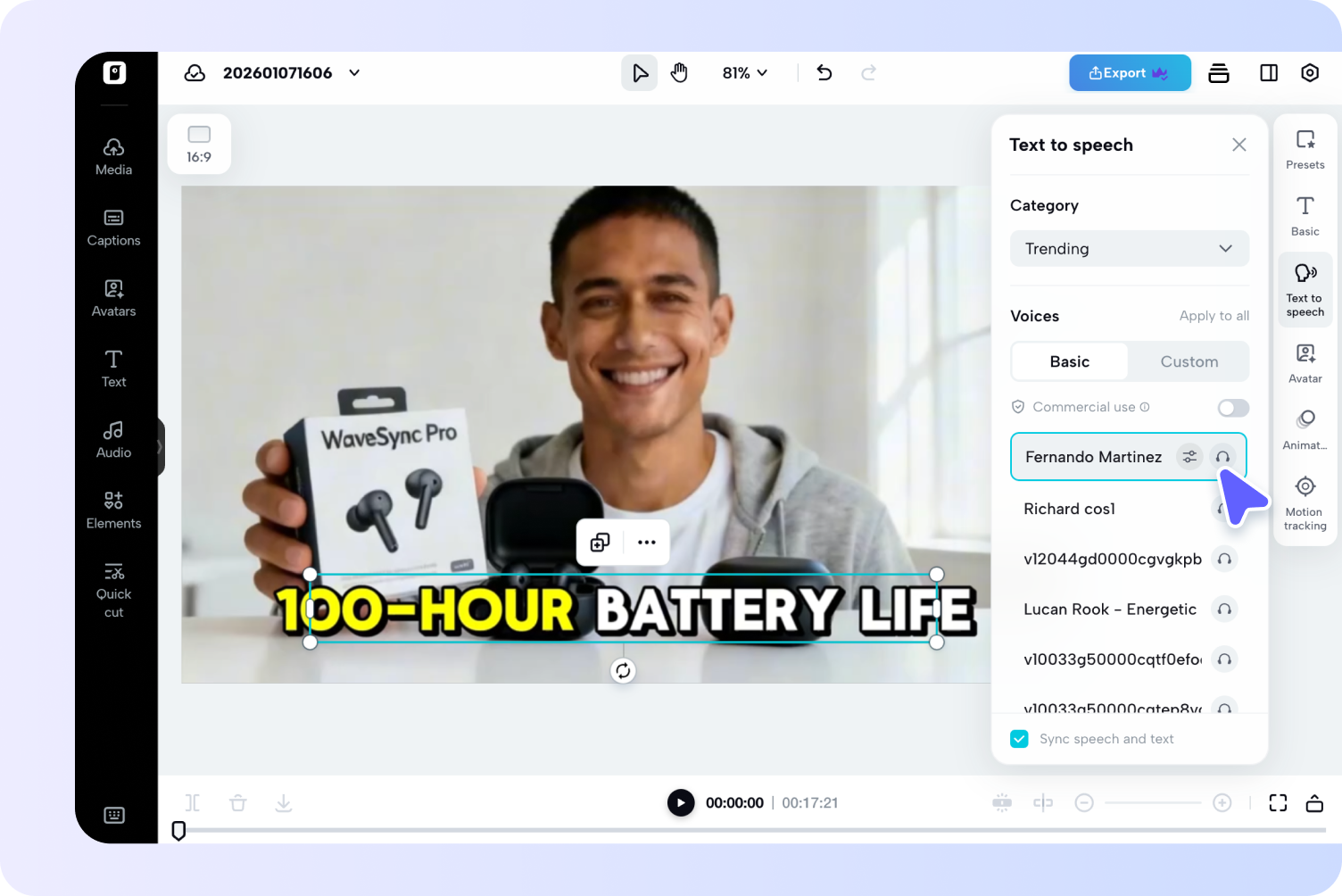Expand the project name 202601071606 dropdown
The image size is (1342, 896).
point(354,73)
